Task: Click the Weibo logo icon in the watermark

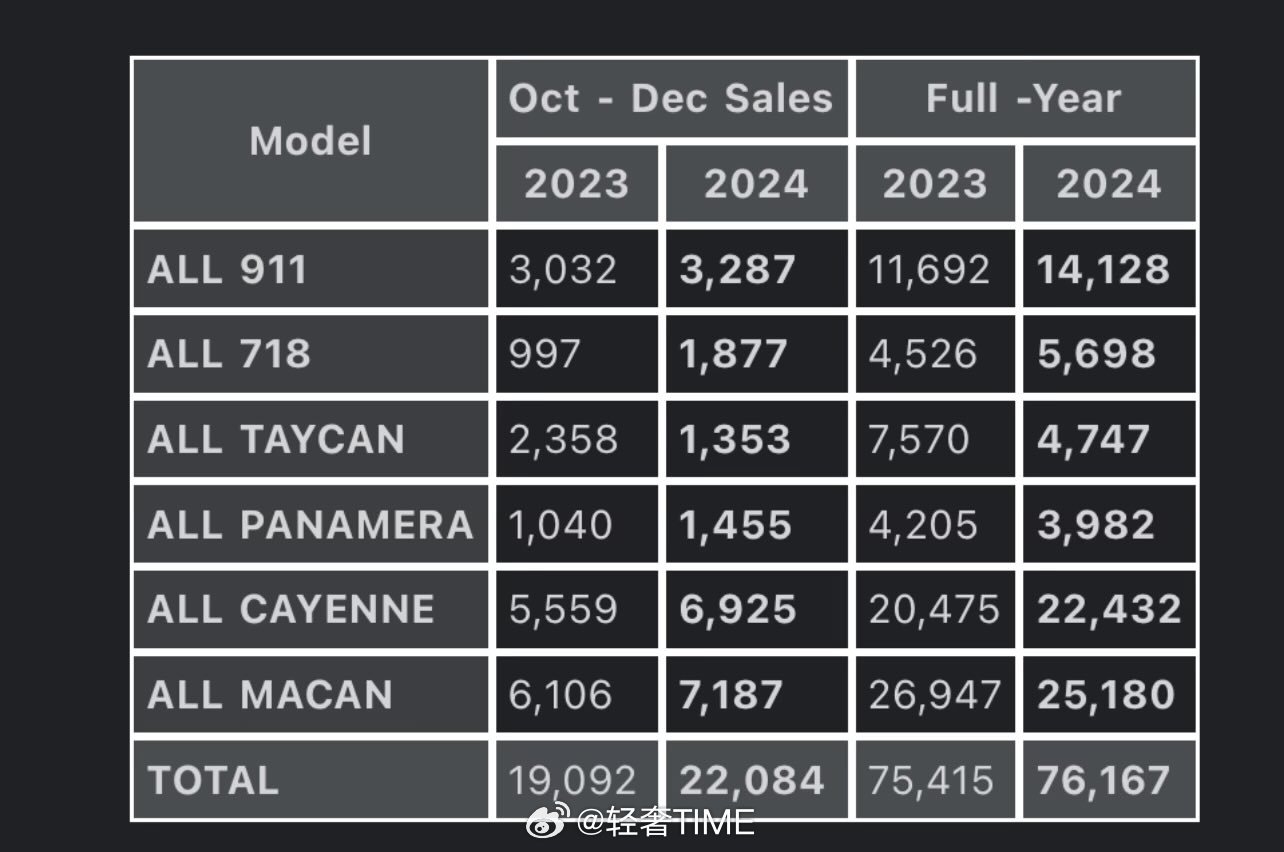Action: click(549, 820)
